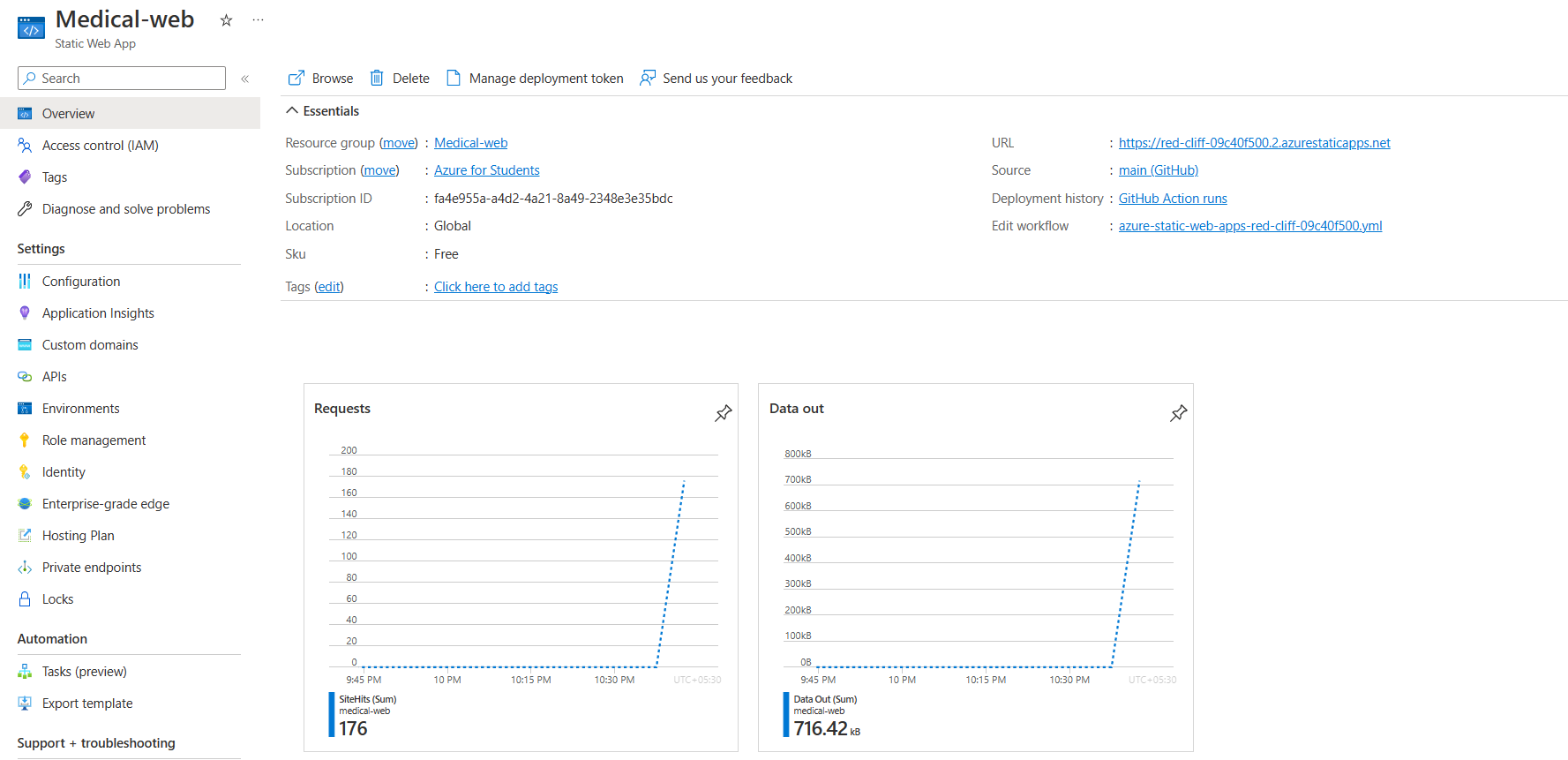Click the Hosting Plan icon
Viewport: 1568px width, 760px height.
click(25, 536)
